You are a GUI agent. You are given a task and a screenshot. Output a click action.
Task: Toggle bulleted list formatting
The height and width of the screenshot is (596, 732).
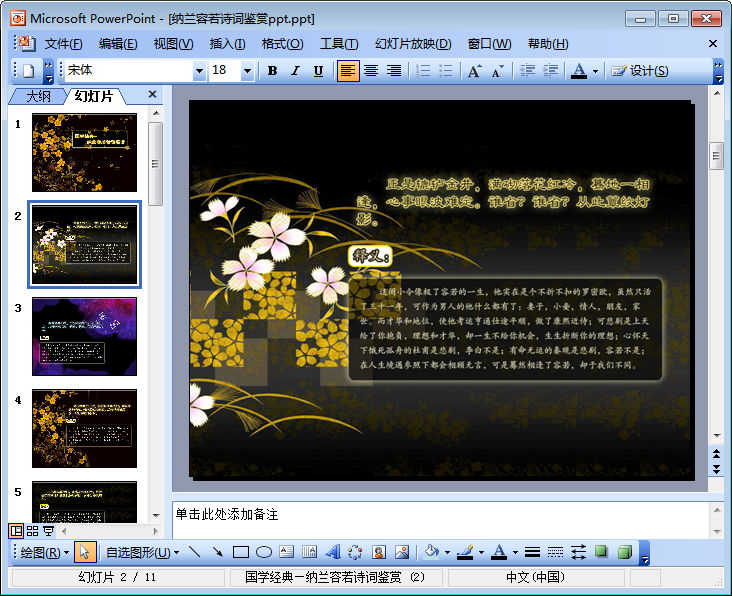coord(446,71)
